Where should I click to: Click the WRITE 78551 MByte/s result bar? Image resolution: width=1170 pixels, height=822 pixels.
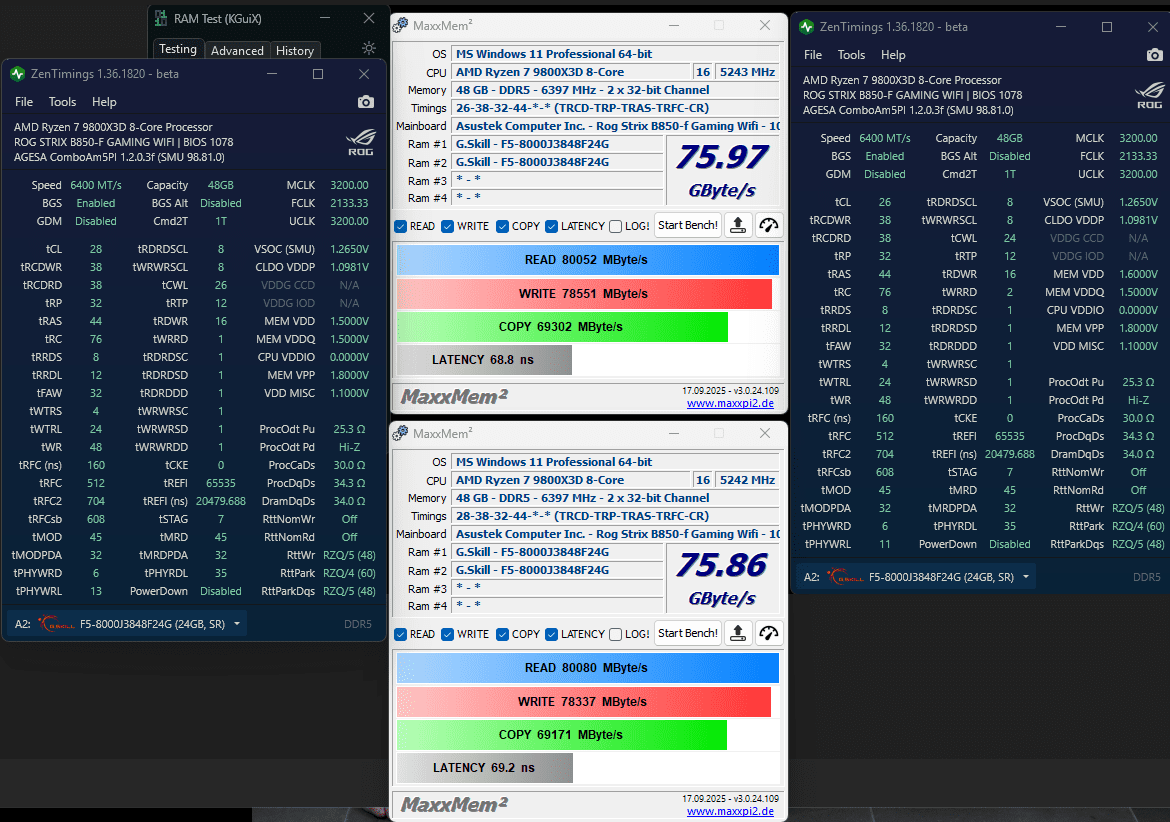click(584, 294)
